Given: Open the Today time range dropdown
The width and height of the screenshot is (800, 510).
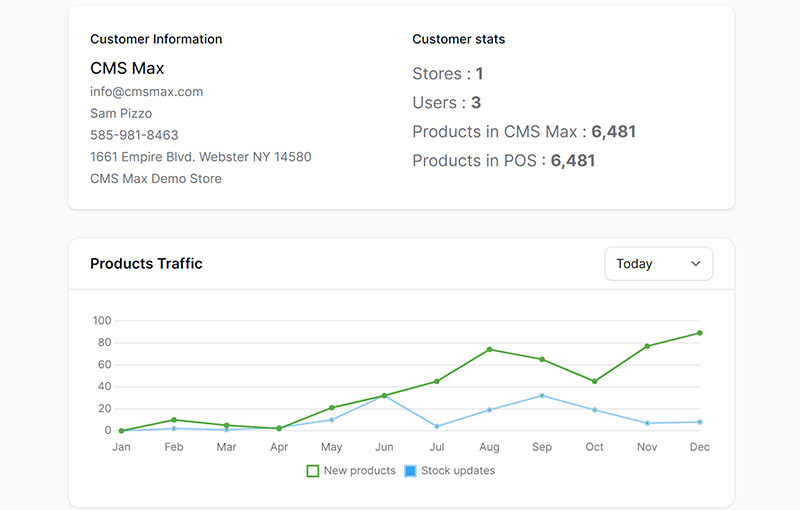Looking at the screenshot, I should pos(658,264).
